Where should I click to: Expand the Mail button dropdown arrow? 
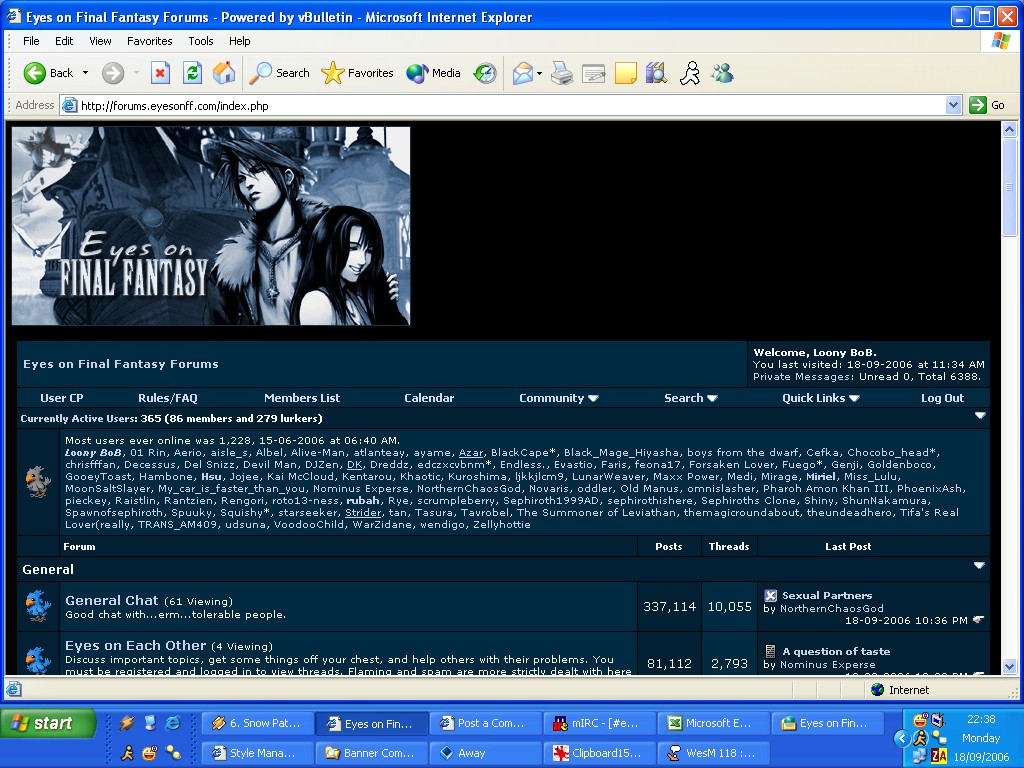pos(539,73)
